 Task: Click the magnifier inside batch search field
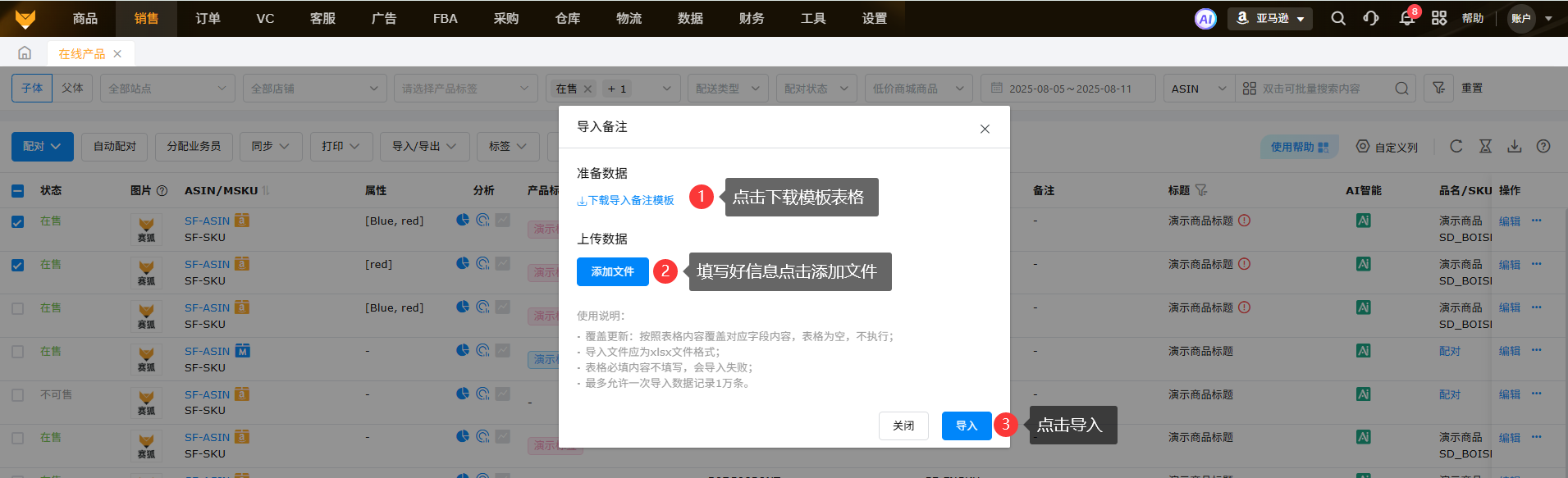(1401, 89)
